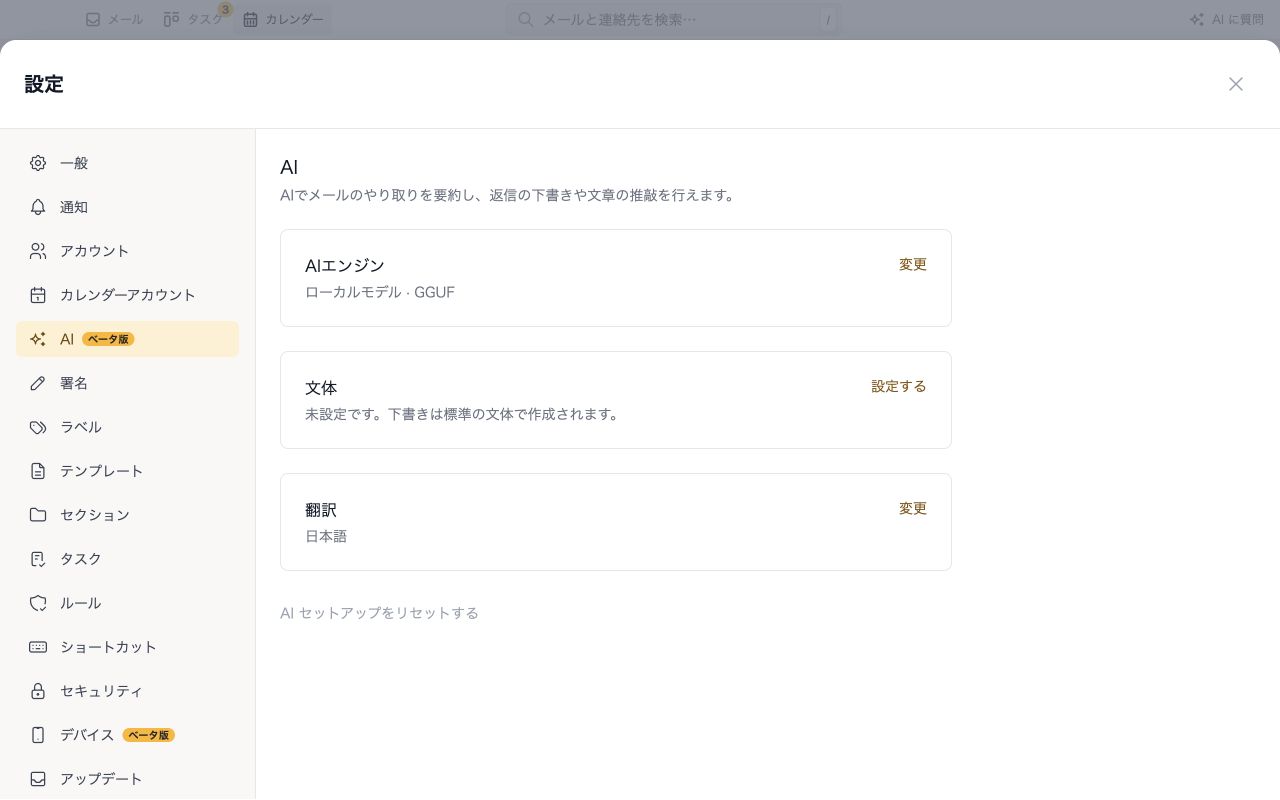Select カレンダーアカウント in the sidebar
Viewport: 1280px width, 800px height.
click(127, 295)
